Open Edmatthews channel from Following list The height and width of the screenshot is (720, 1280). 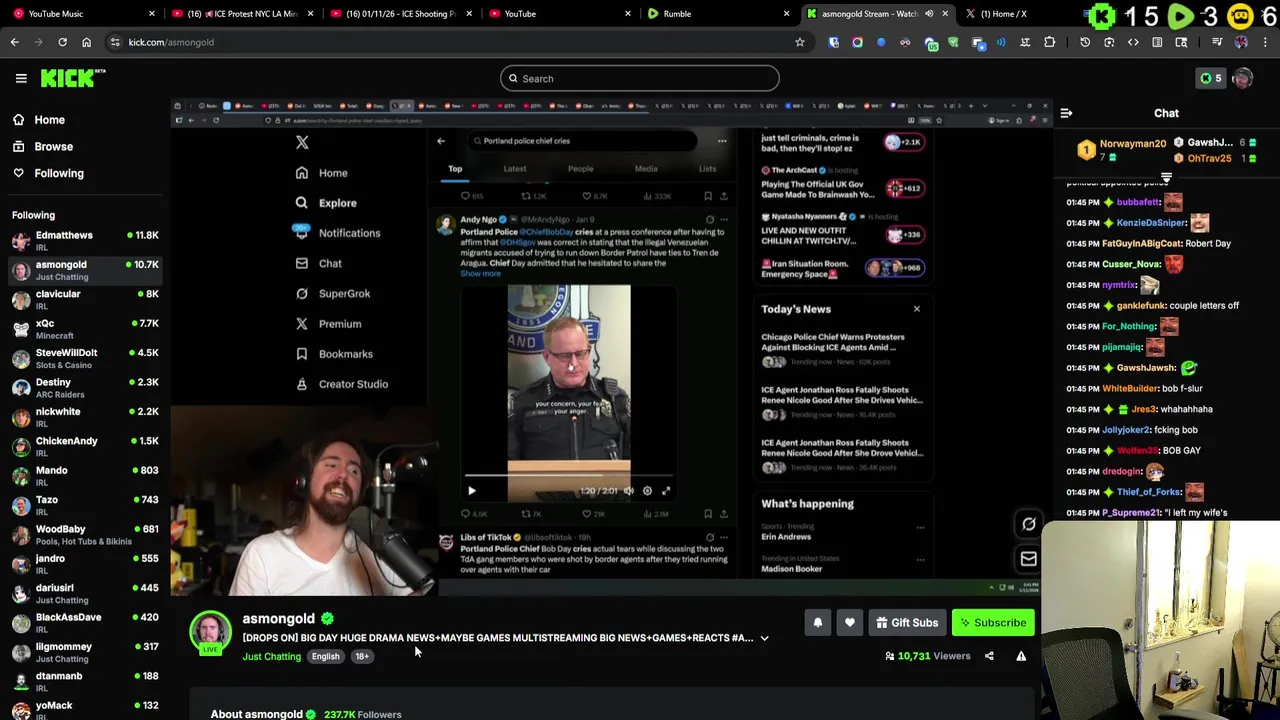click(x=84, y=241)
